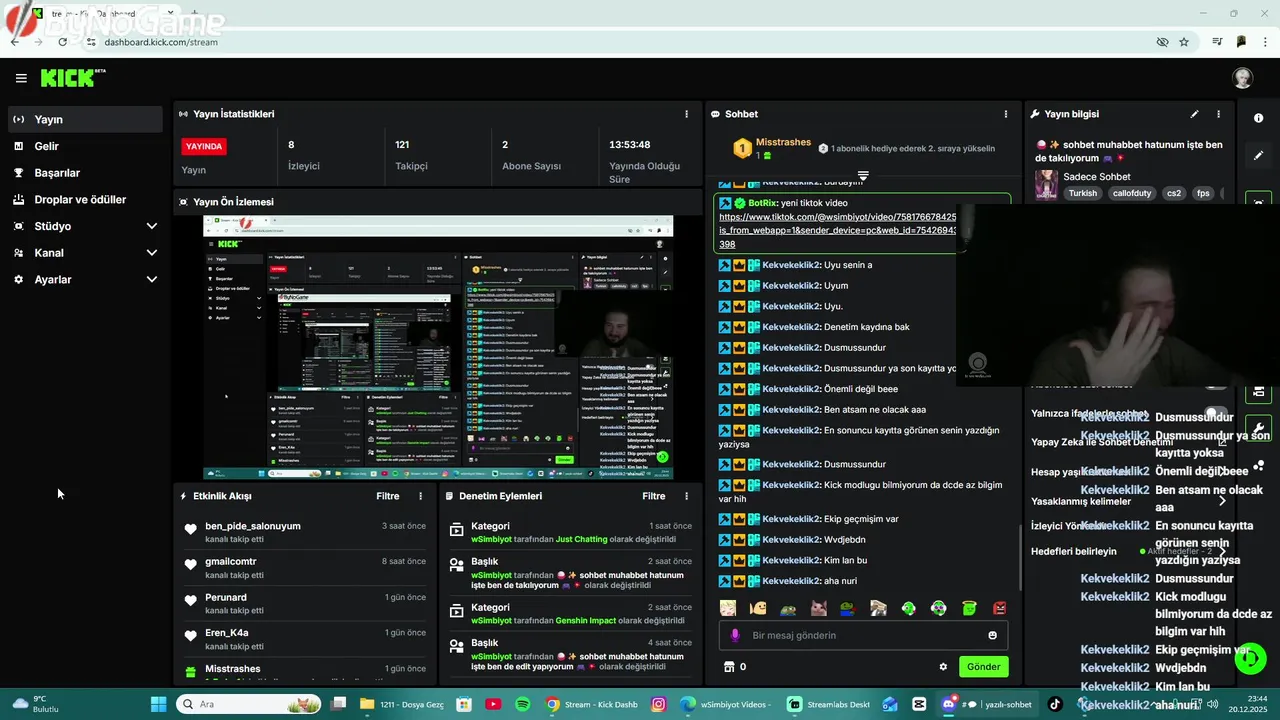Select Başarılar in the sidebar
This screenshot has width=1280, height=720.
coord(85,173)
